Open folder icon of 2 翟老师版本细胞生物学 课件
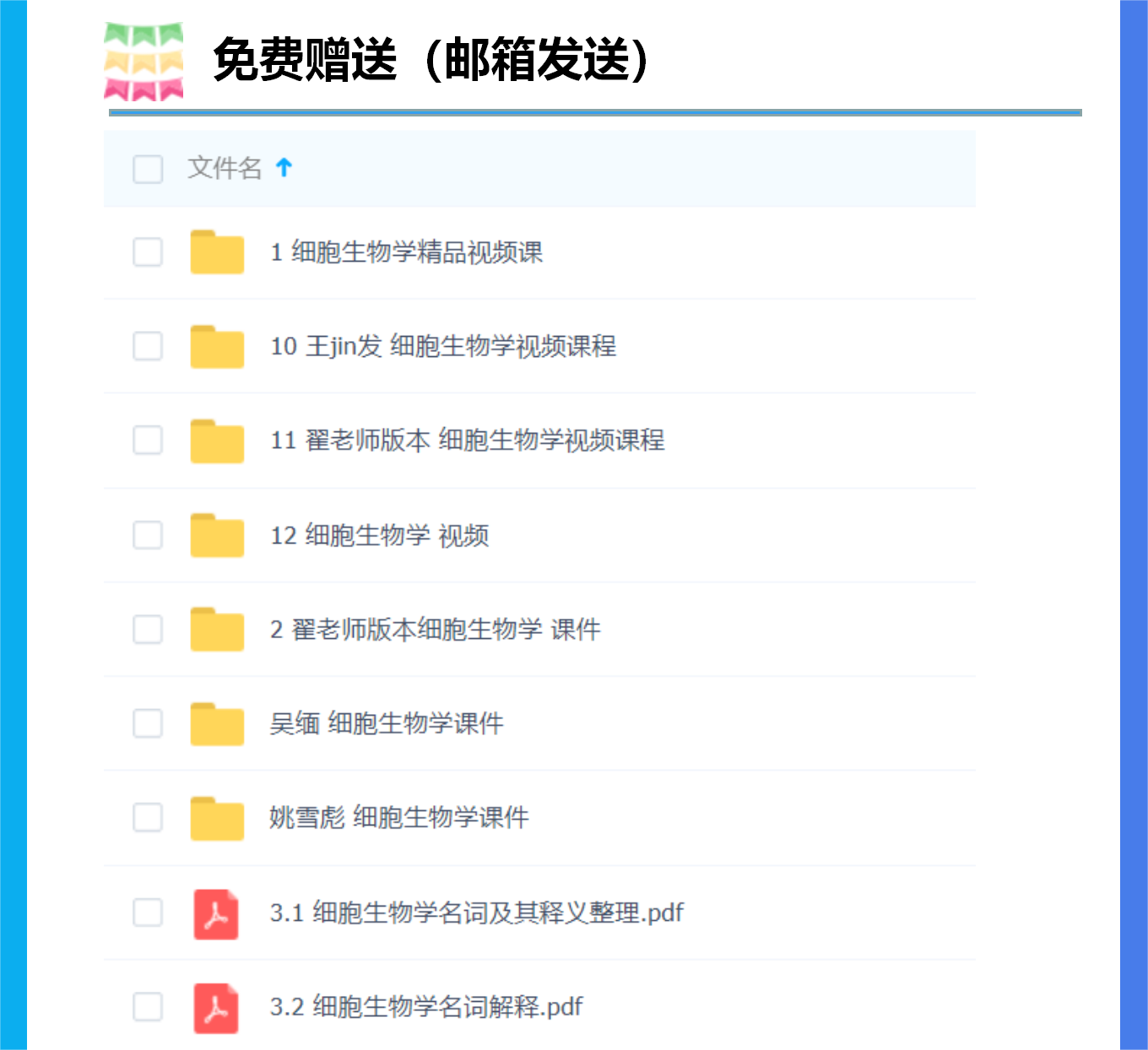Image resolution: width=1148 pixels, height=1050 pixels. (x=217, y=629)
